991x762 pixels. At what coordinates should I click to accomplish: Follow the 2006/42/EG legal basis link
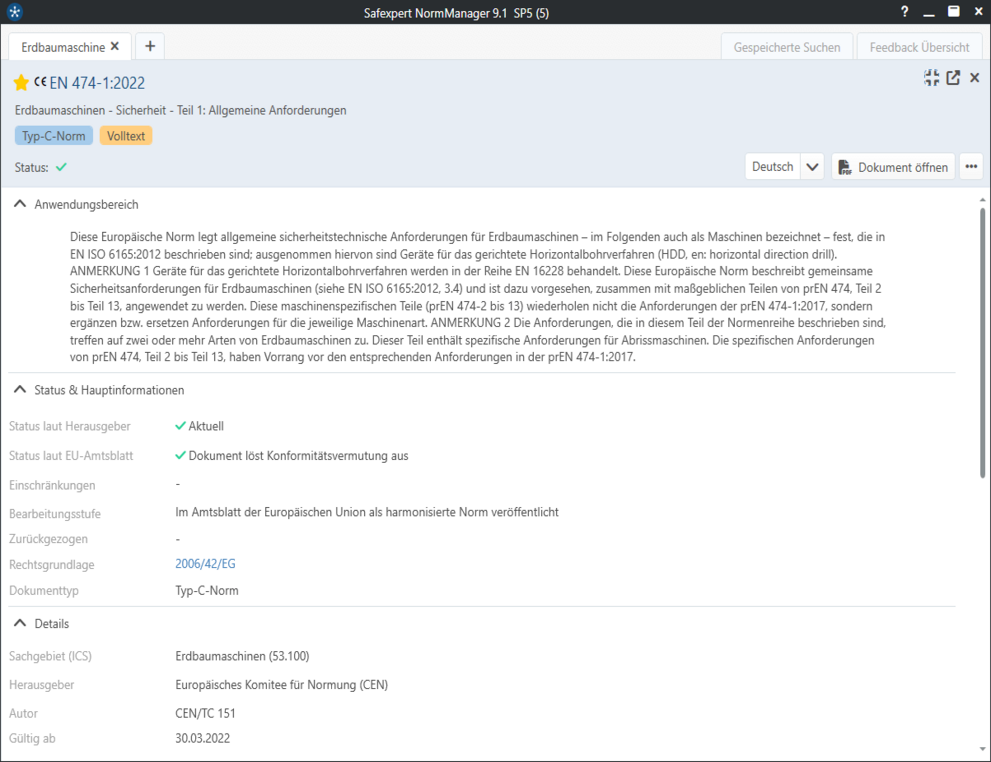205,564
